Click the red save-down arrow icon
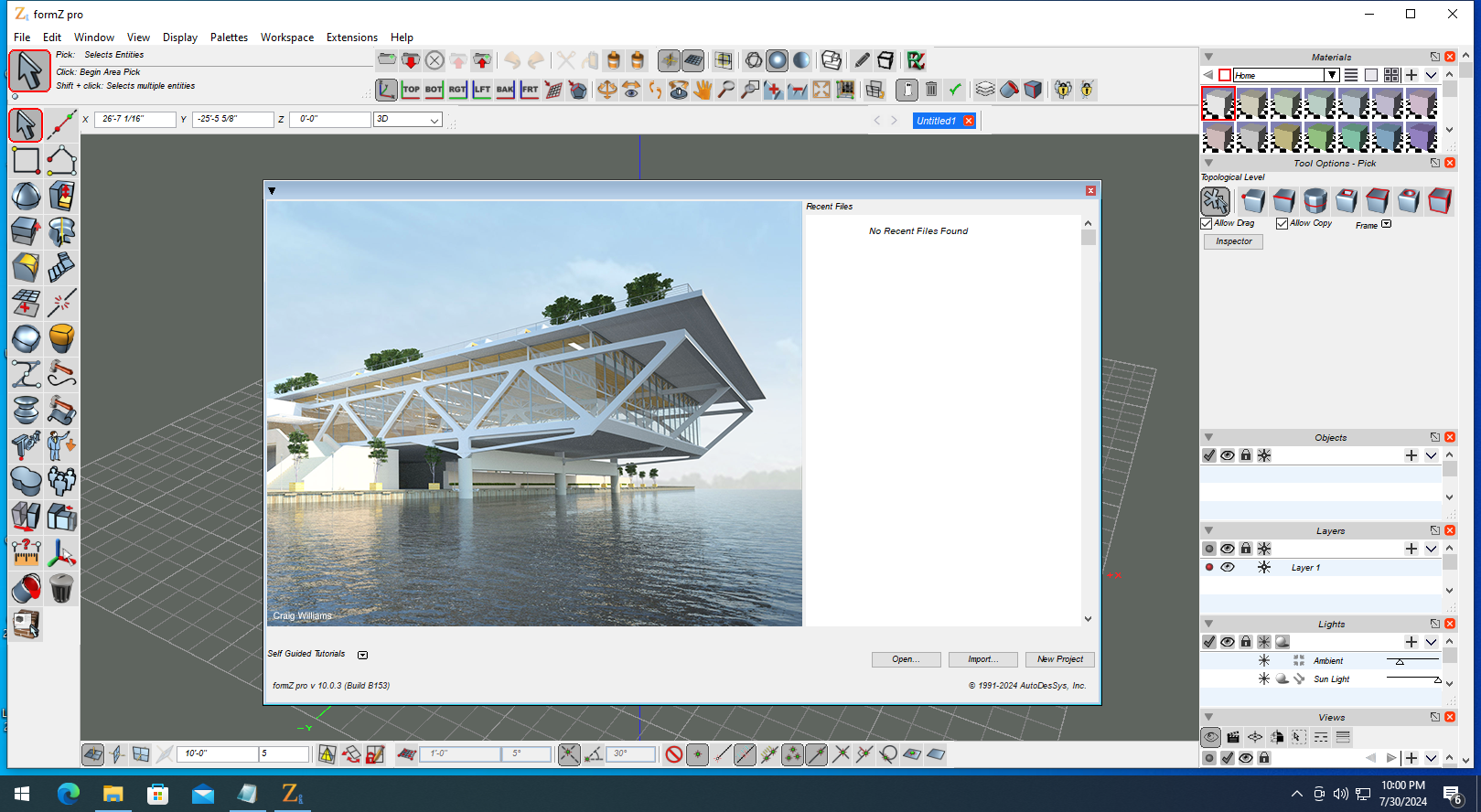 [411, 60]
